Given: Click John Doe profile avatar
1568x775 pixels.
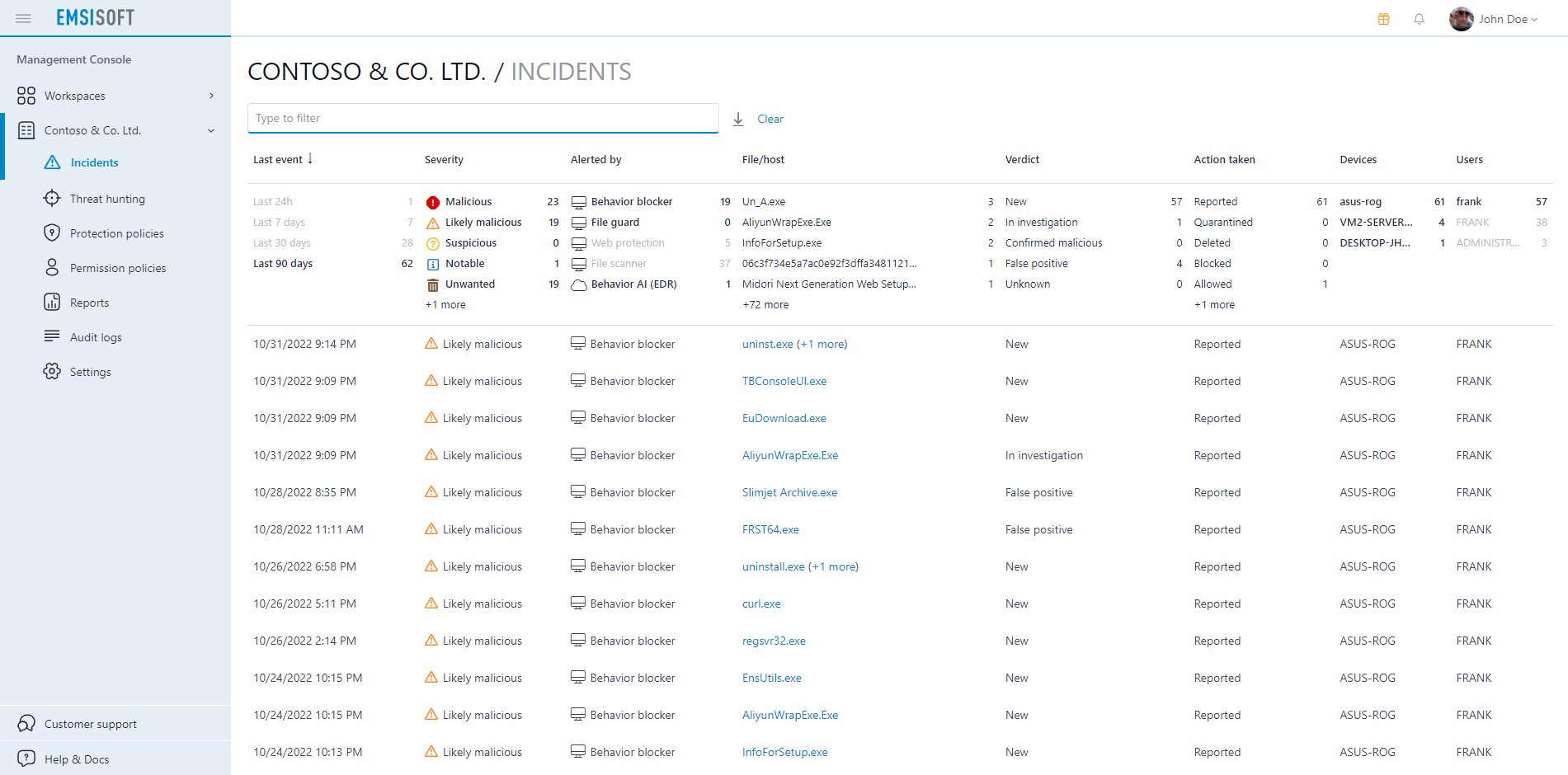Looking at the screenshot, I should (1461, 19).
